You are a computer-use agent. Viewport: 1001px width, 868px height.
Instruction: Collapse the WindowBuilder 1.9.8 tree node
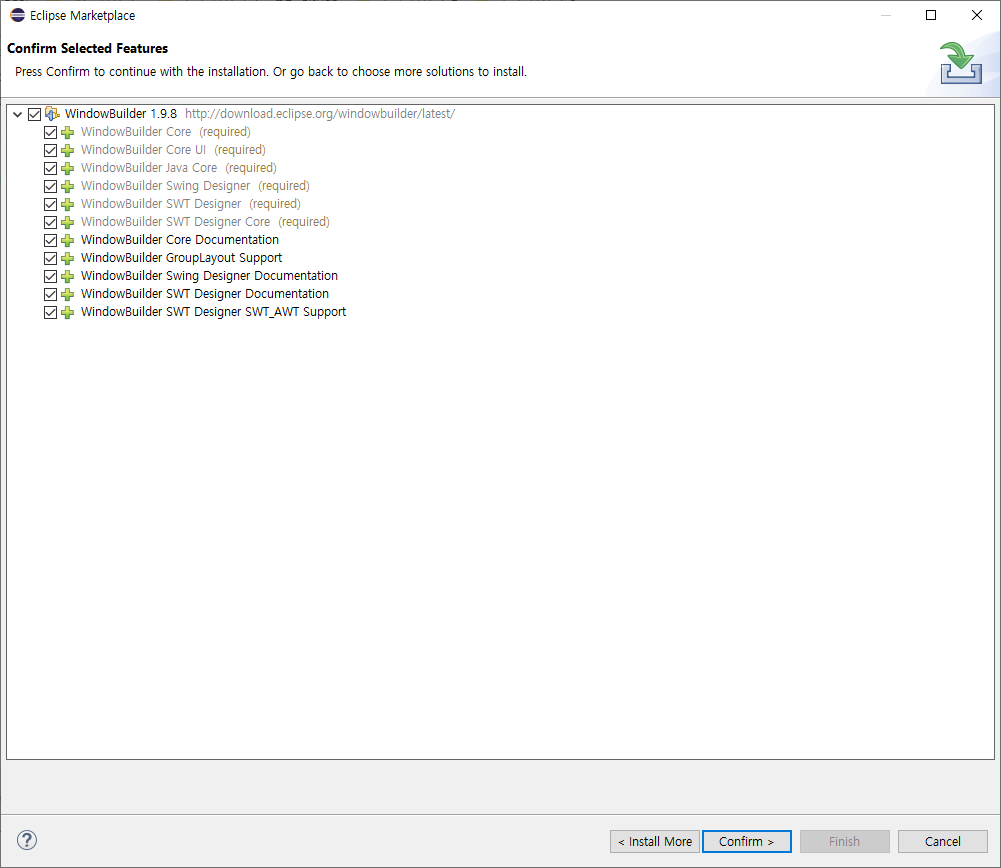tap(18, 115)
